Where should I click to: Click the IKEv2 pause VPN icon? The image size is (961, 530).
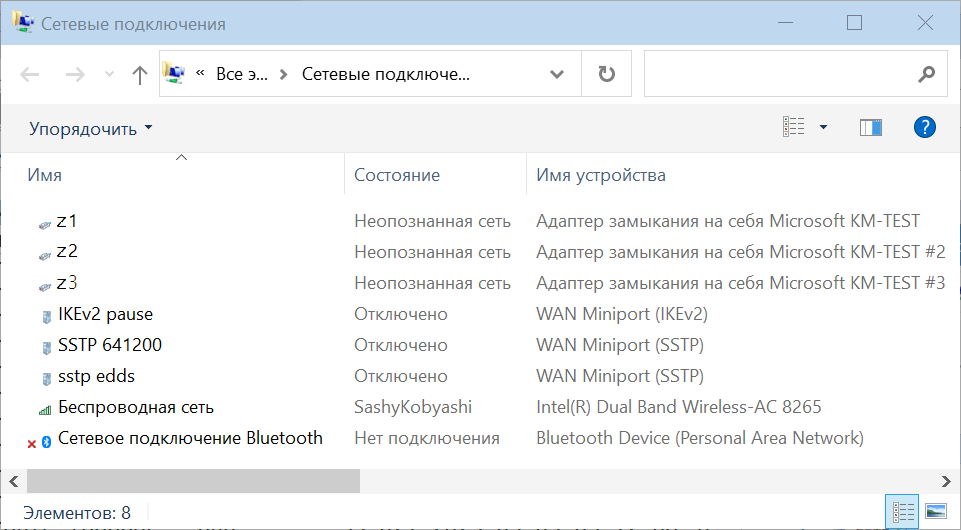[46, 317]
